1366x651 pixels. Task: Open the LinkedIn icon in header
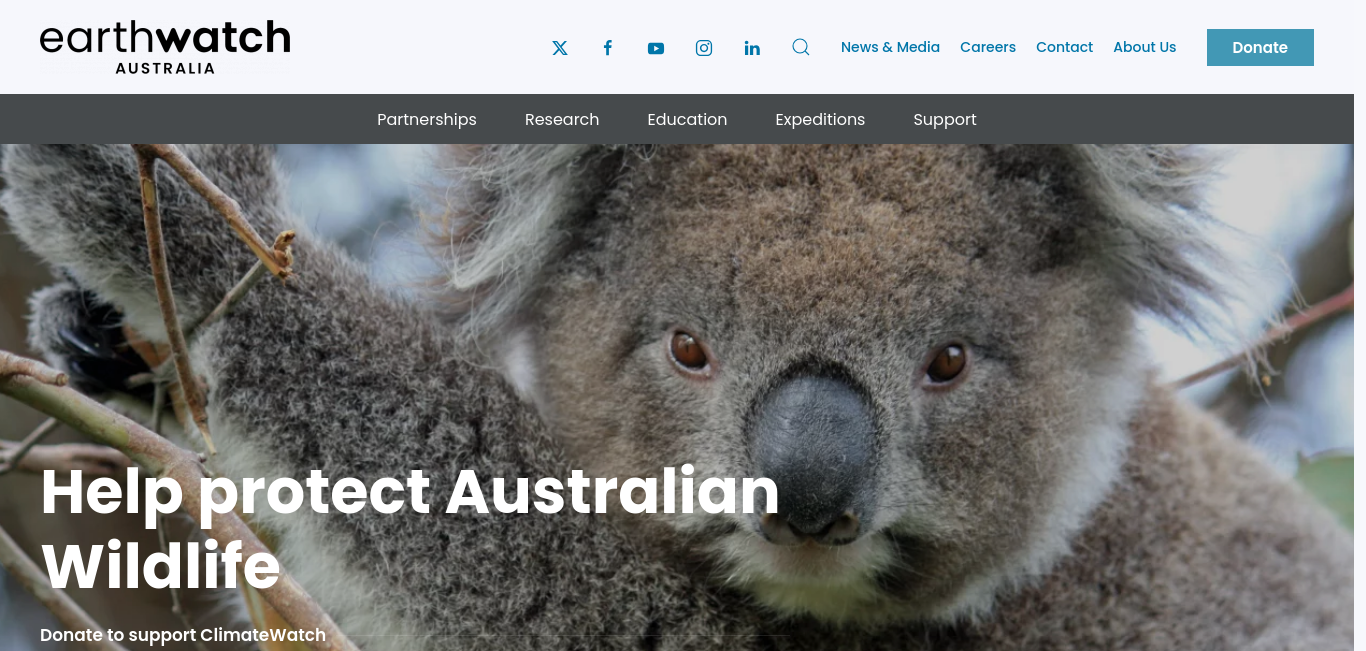tap(752, 48)
